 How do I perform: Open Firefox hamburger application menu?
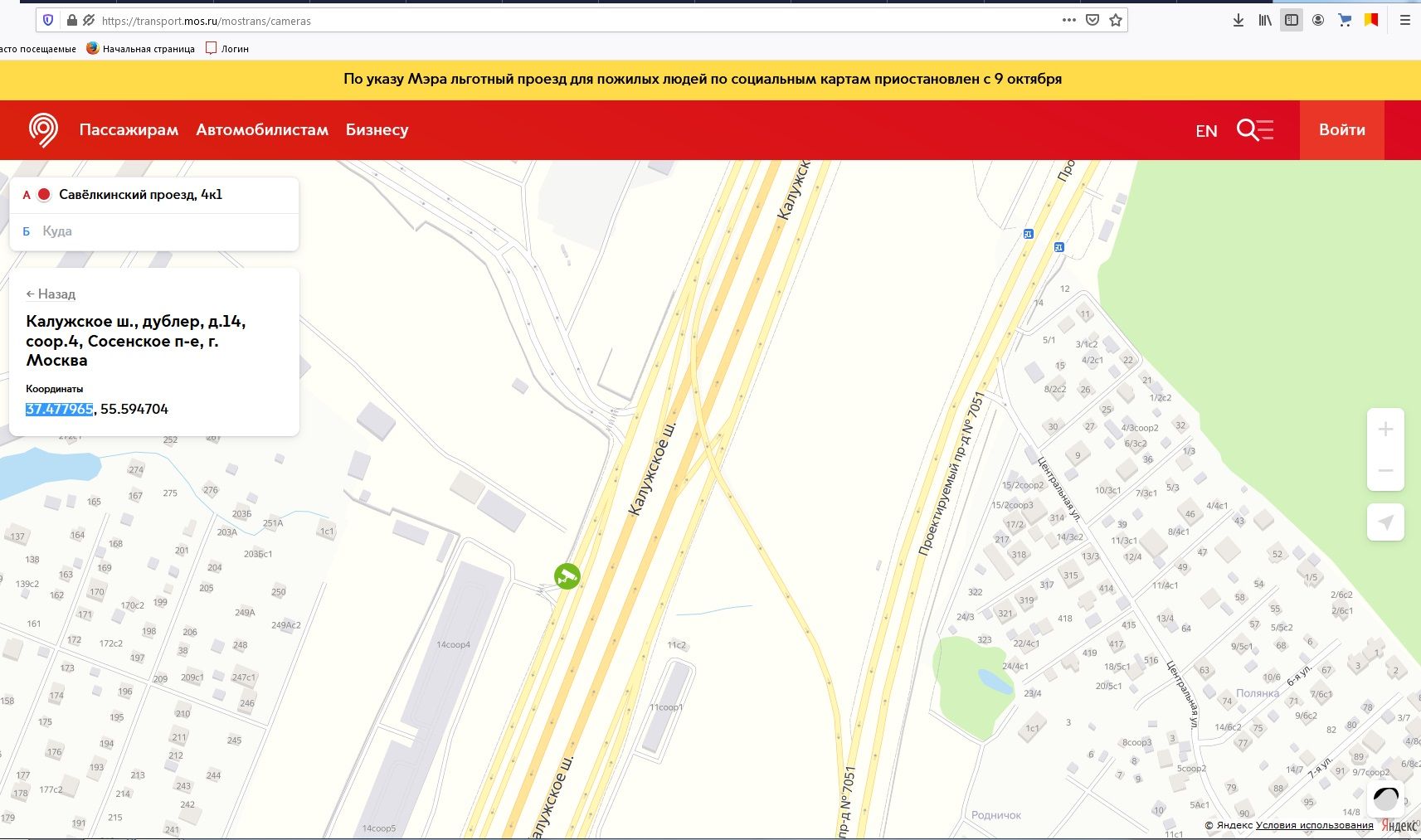(1404, 21)
